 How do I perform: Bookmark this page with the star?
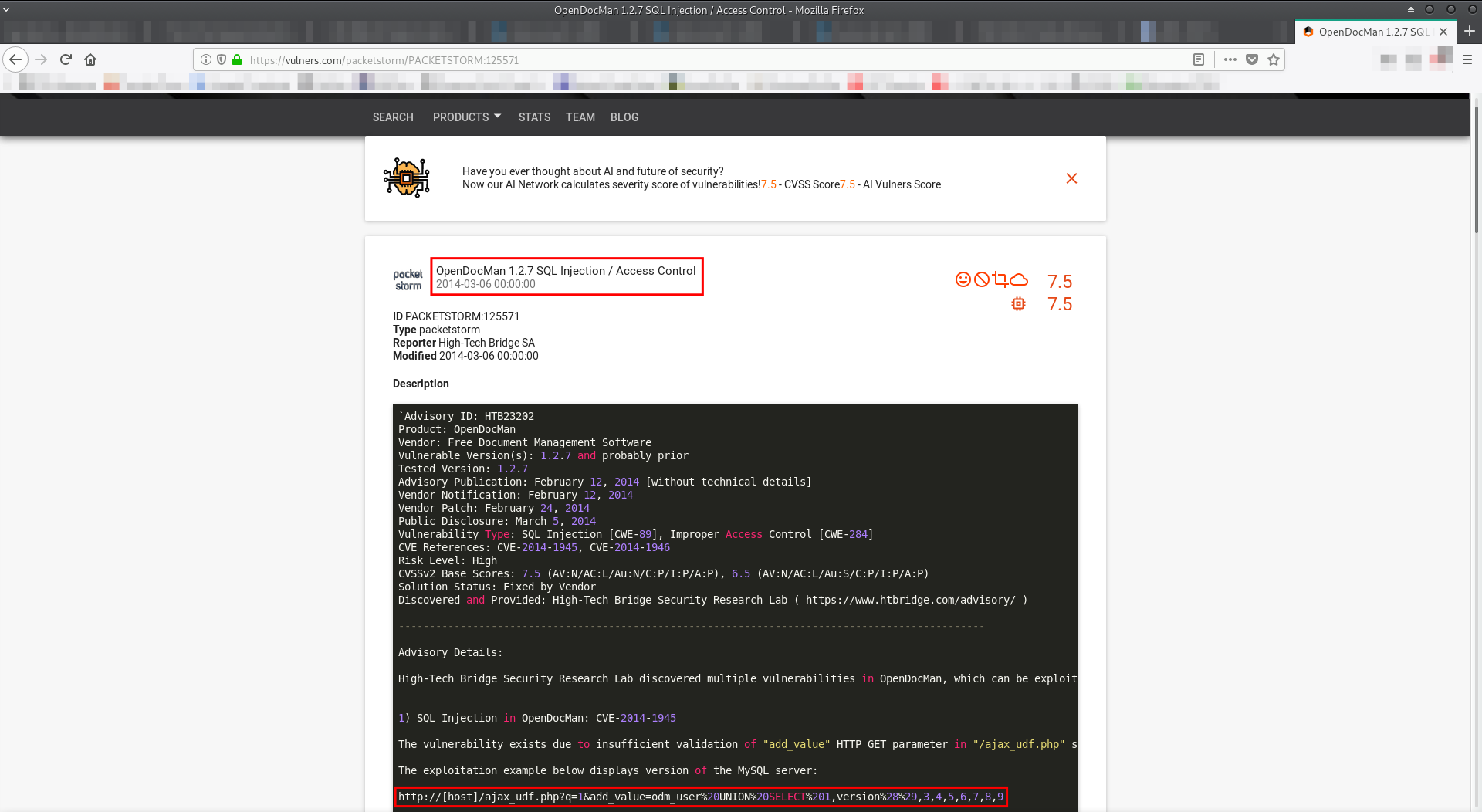point(1274,59)
